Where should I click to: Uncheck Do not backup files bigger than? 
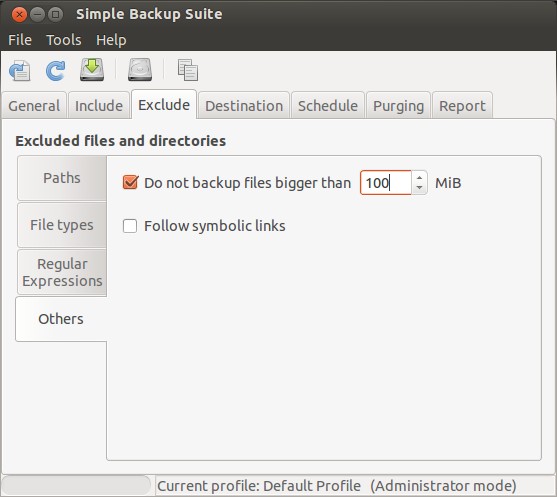(x=130, y=183)
